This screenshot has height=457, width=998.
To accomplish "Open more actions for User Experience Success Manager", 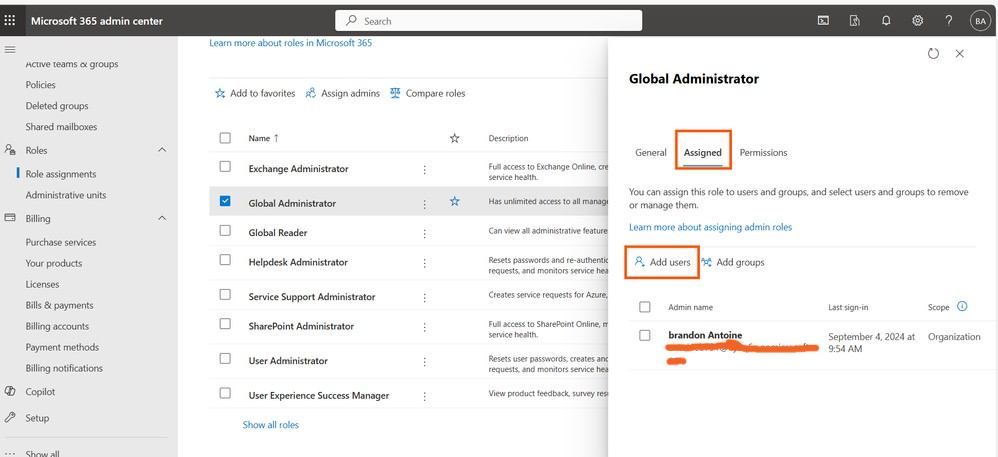I will coord(425,396).
